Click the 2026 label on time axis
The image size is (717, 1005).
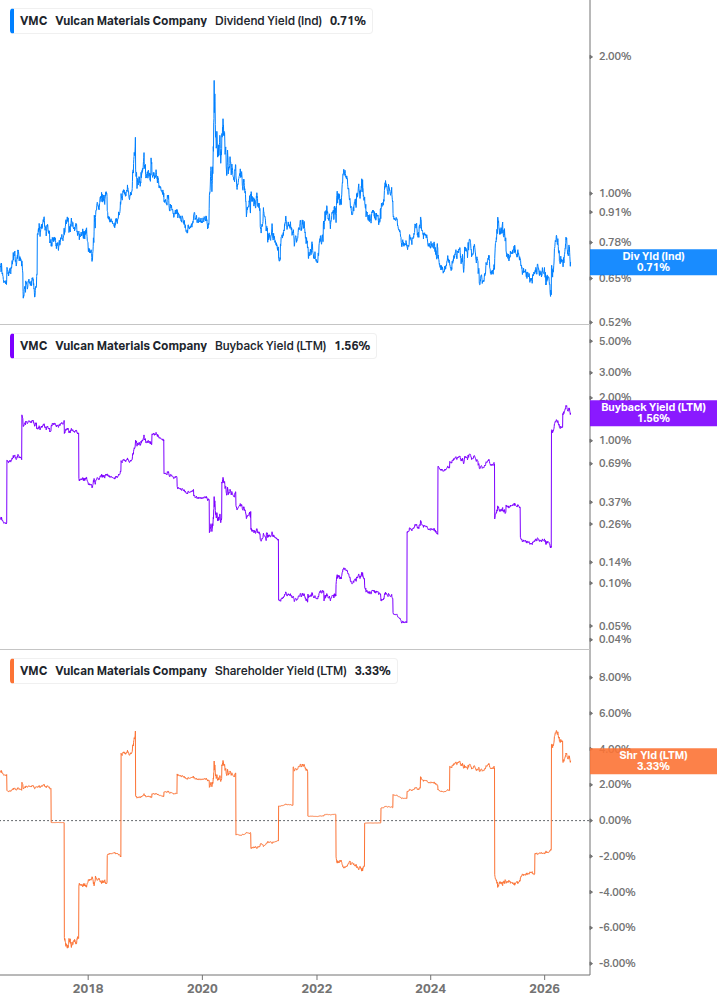[545, 988]
